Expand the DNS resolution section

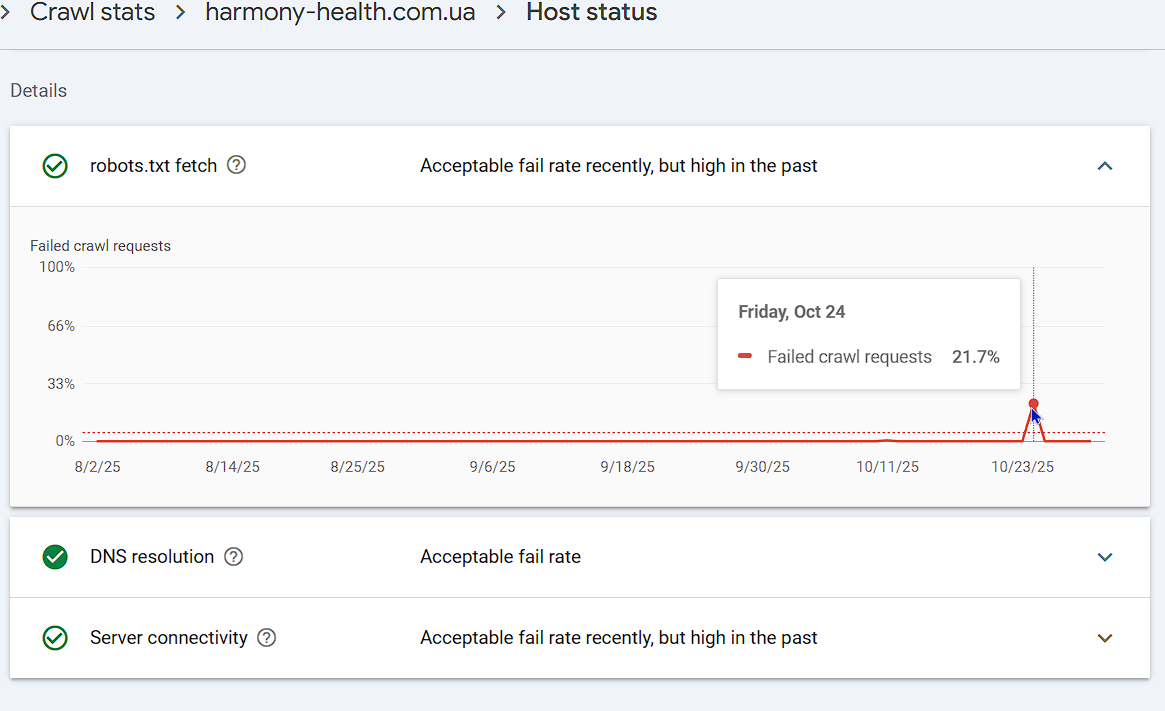[x=1104, y=557]
